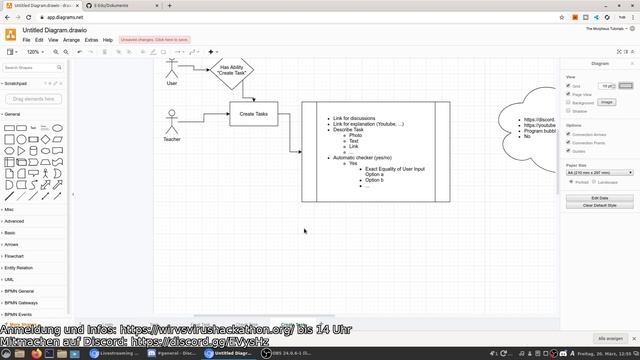Open the Edit menu

[39, 40]
